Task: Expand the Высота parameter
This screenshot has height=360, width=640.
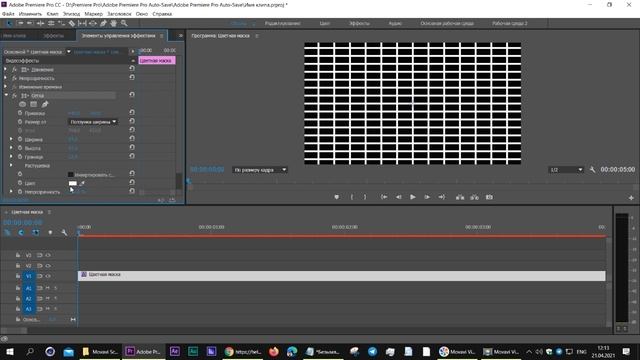Action: tap(11, 147)
